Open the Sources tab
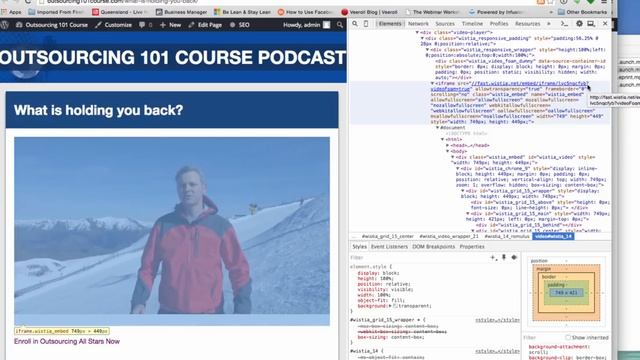The image size is (640, 360). pyautogui.click(x=445, y=24)
